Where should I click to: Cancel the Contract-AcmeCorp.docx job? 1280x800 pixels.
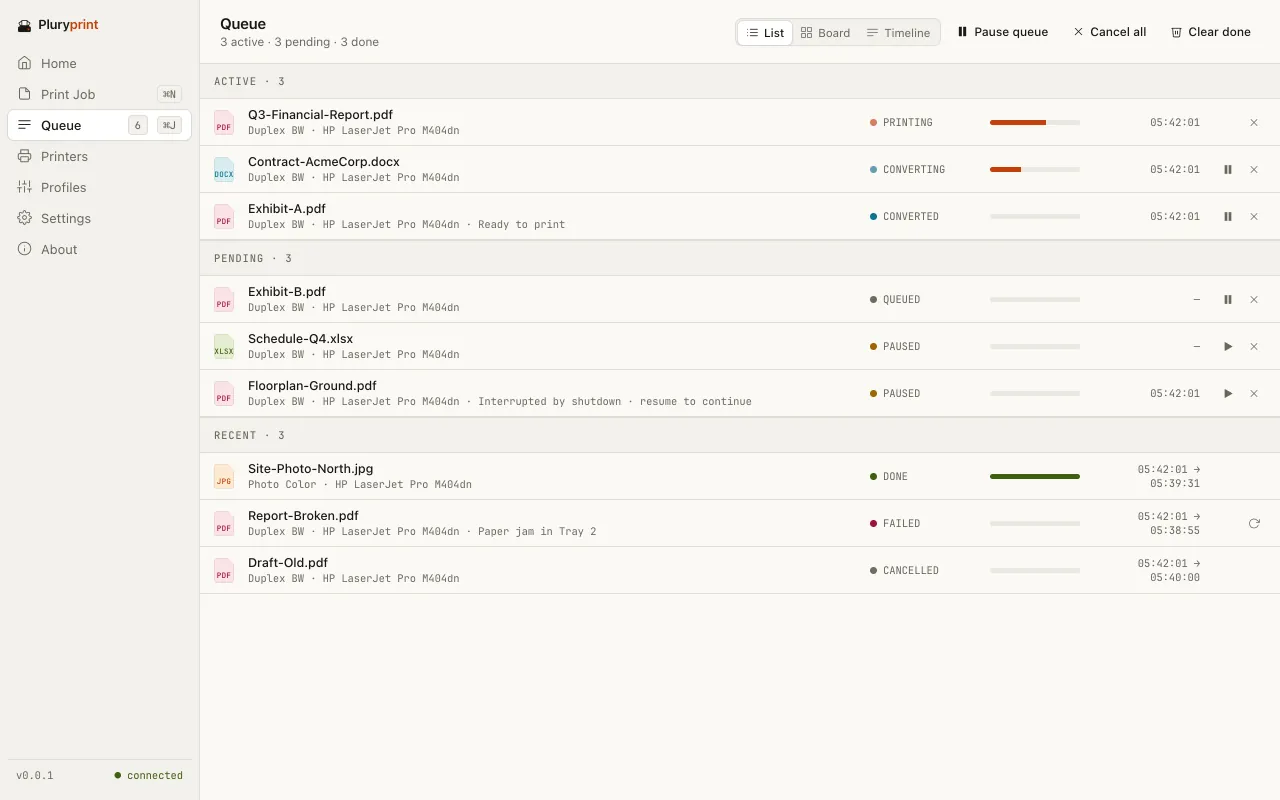pyautogui.click(x=1254, y=169)
